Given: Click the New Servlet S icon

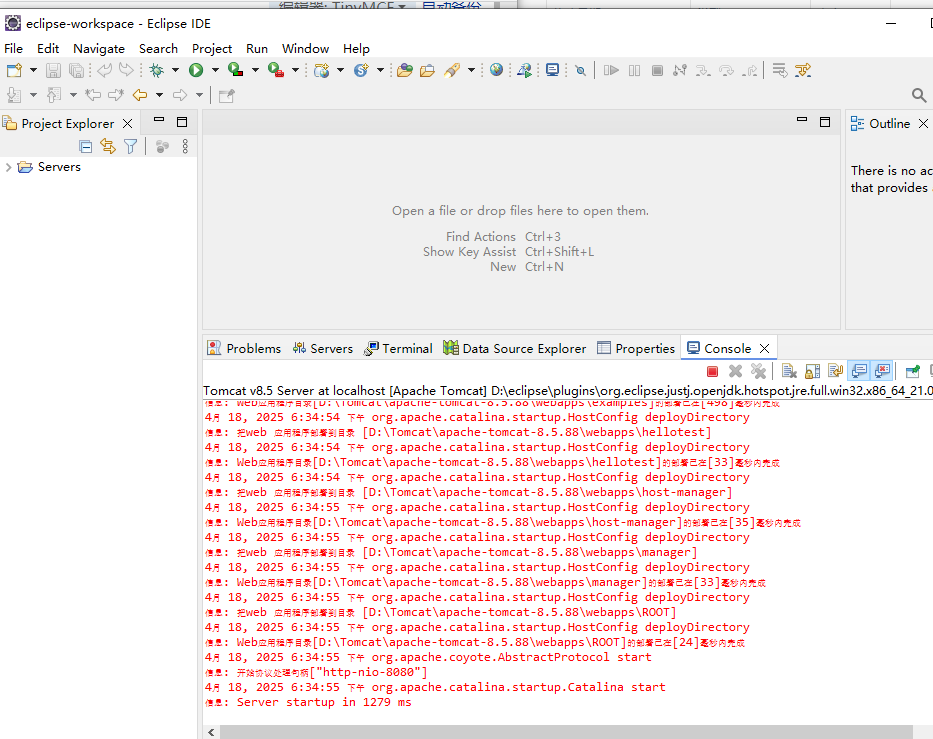Looking at the screenshot, I should 361,70.
